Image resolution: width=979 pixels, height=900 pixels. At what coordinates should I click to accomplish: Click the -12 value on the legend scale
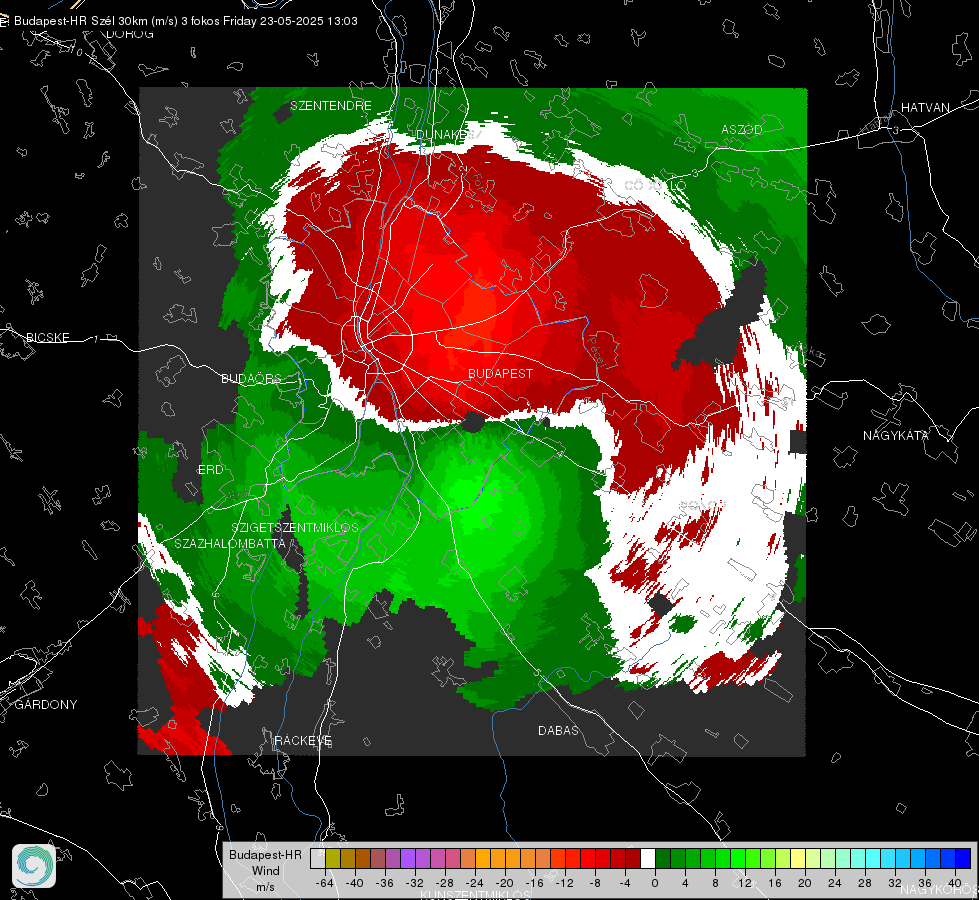pos(565,883)
